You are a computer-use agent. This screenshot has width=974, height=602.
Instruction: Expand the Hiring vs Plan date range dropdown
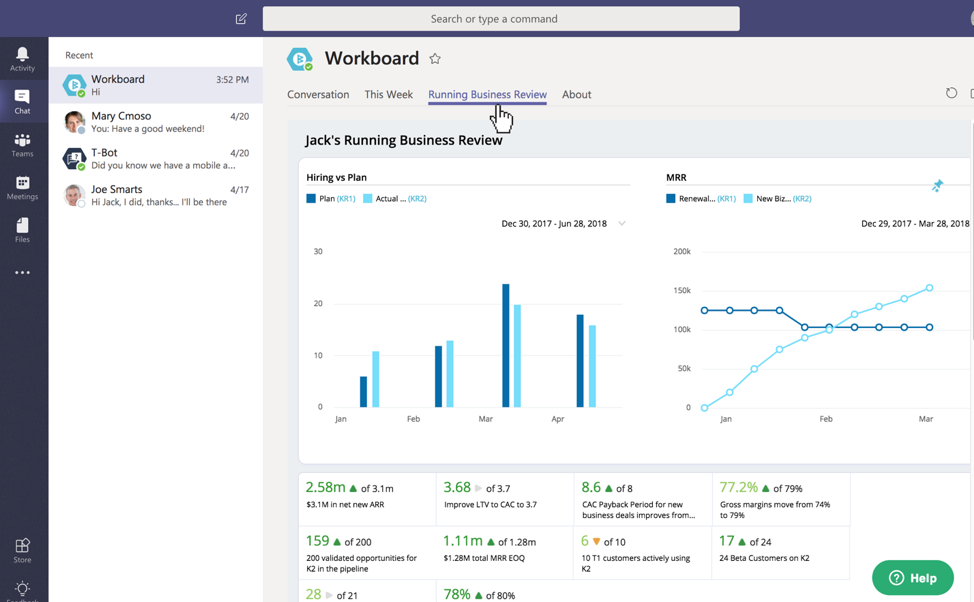622,224
